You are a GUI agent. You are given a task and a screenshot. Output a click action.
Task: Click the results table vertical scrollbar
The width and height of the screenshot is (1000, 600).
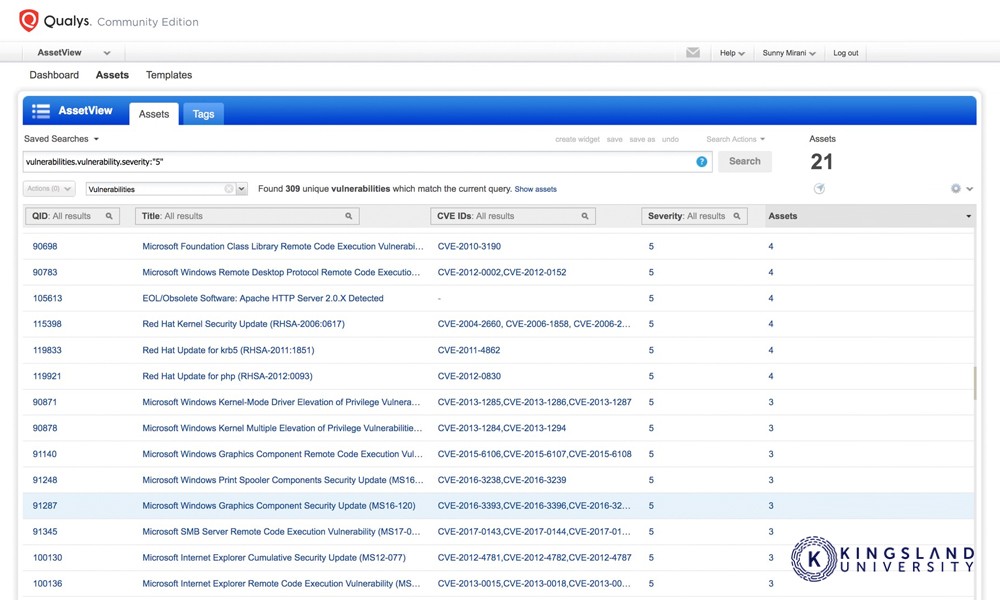974,384
